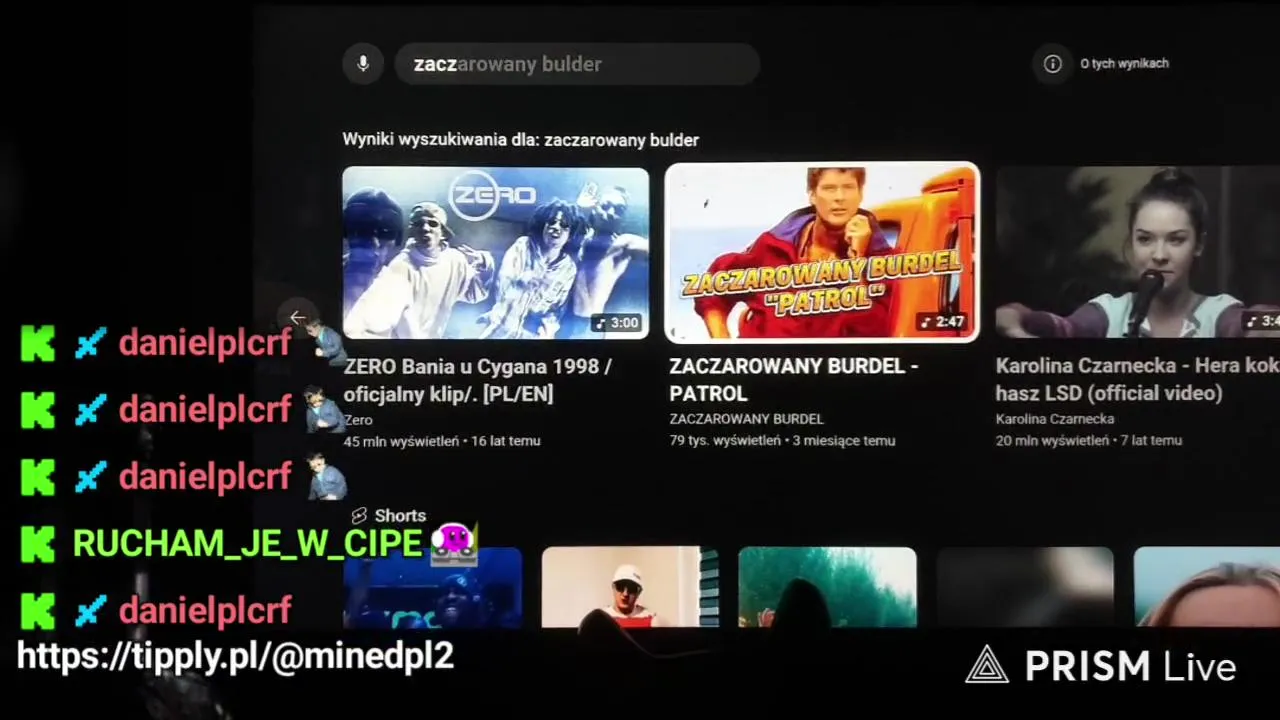Open the "O tych wynikach" link
The width and height of the screenshot is (1280, 720).
pyautogui.click(x=1124, y=64)
